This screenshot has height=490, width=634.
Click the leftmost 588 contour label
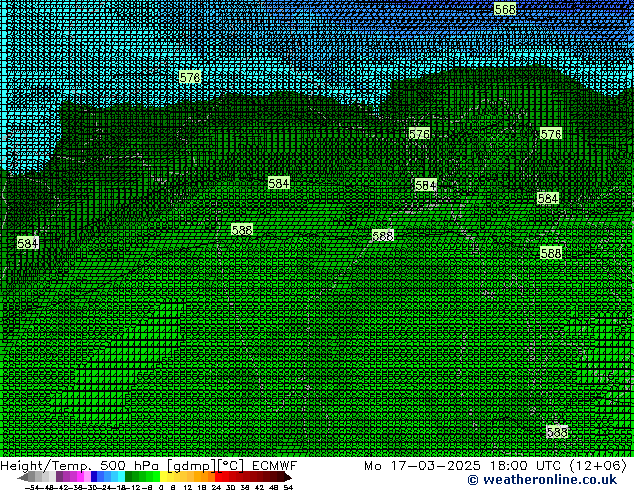pyautogui.click(x=242, y=230)
